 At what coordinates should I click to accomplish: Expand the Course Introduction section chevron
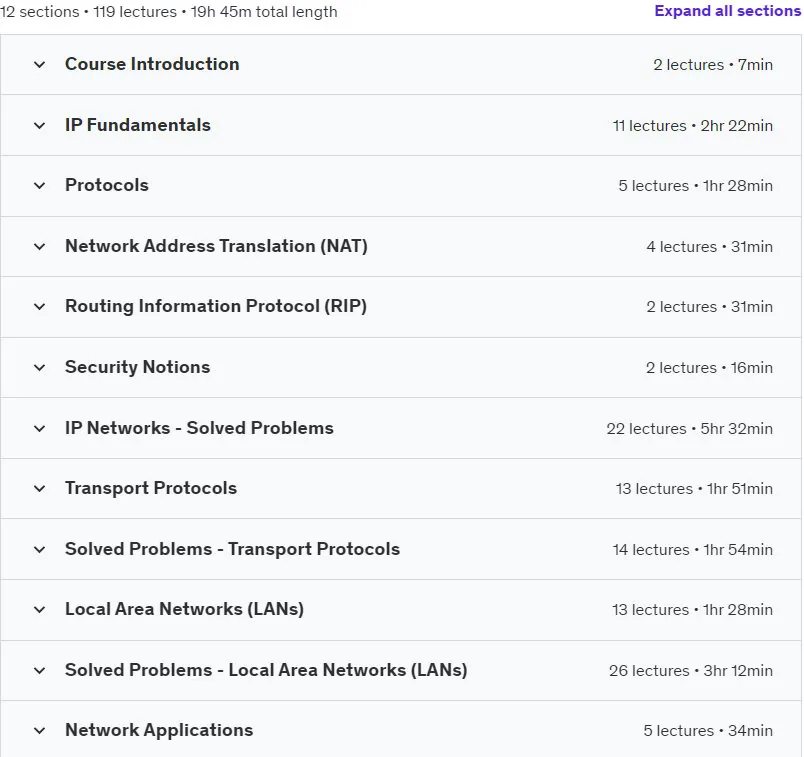(39, 65)
